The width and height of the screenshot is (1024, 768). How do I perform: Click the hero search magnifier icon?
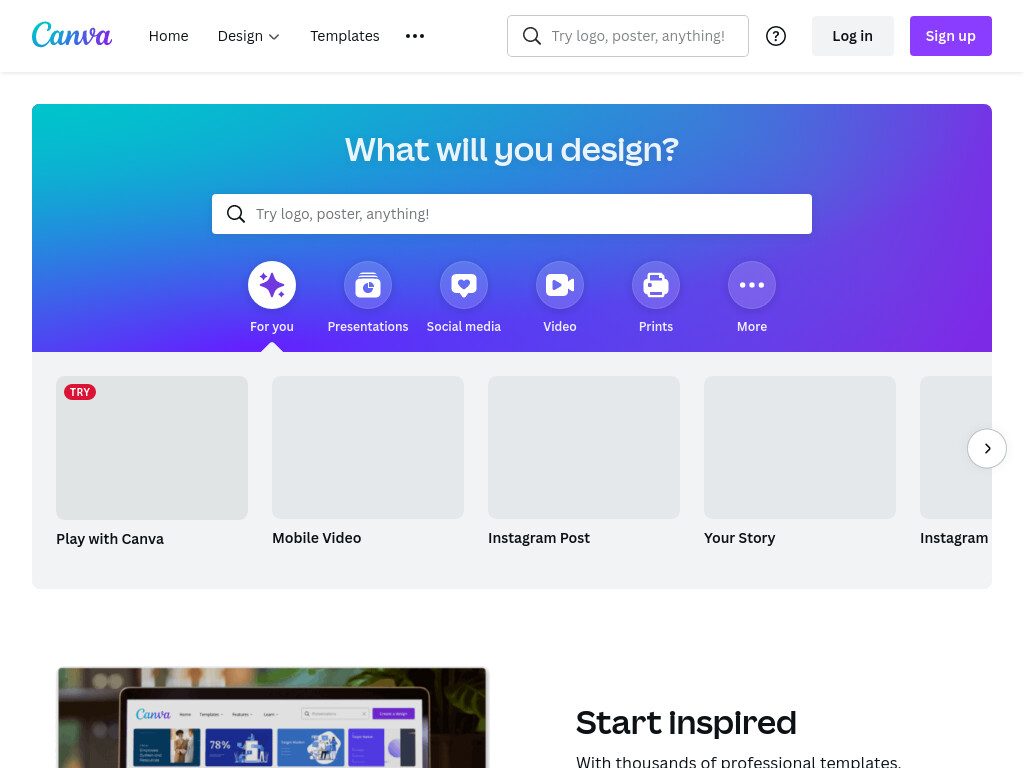(236, 214)
